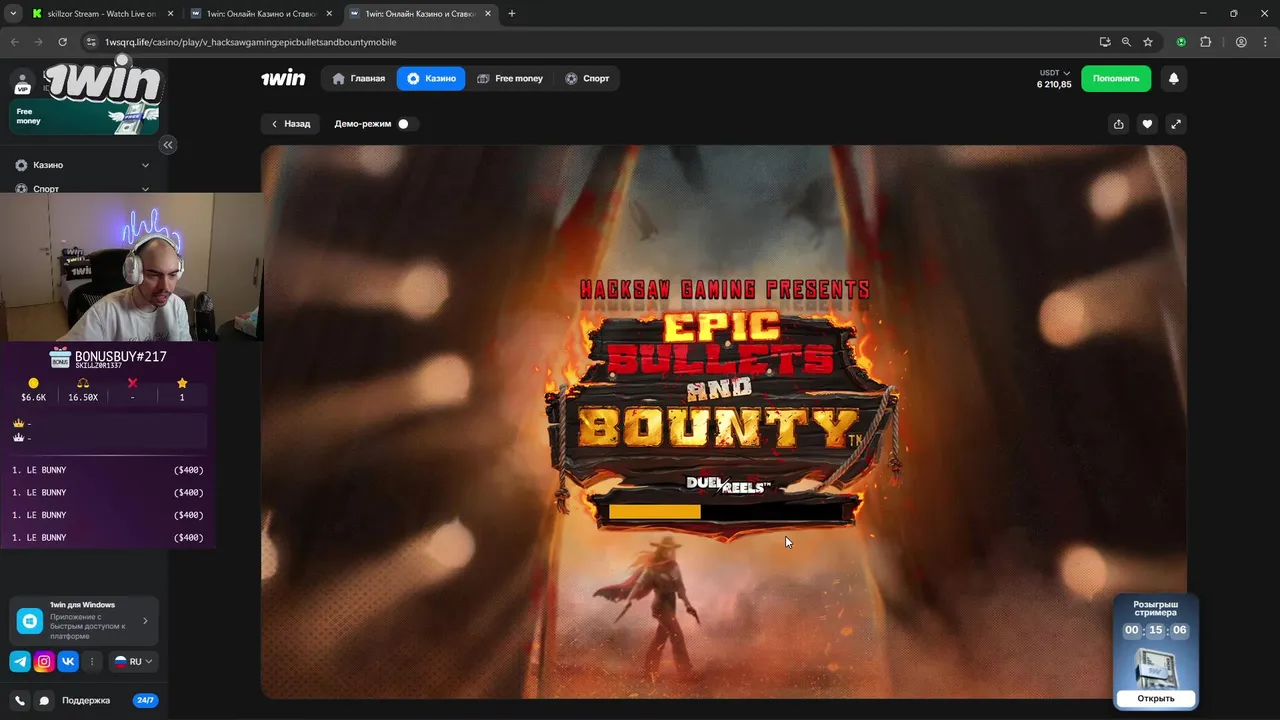Select Казино in top navigation
Screen dimensions: 1280x720
pos(431,78)
